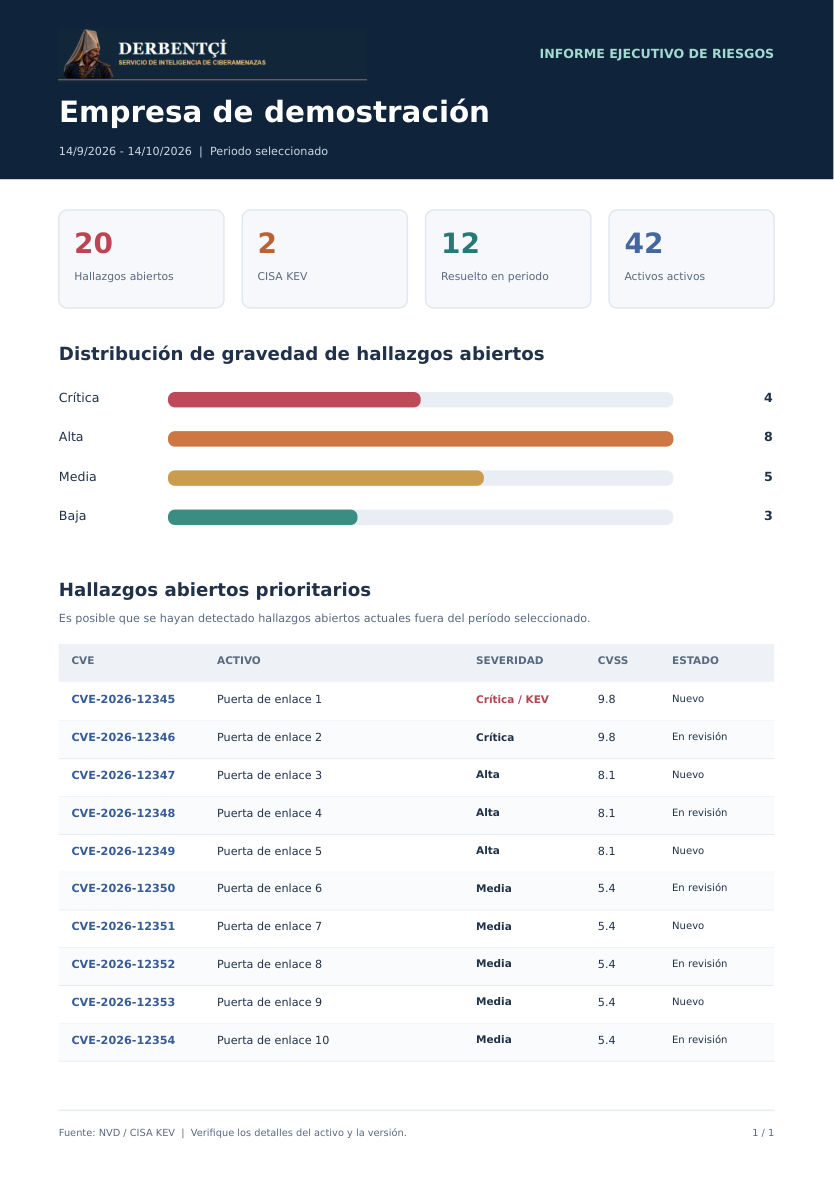This screenshot has width=834, height=1179.
Task: Click the Alta count value 8
Action: pos(768,437)
